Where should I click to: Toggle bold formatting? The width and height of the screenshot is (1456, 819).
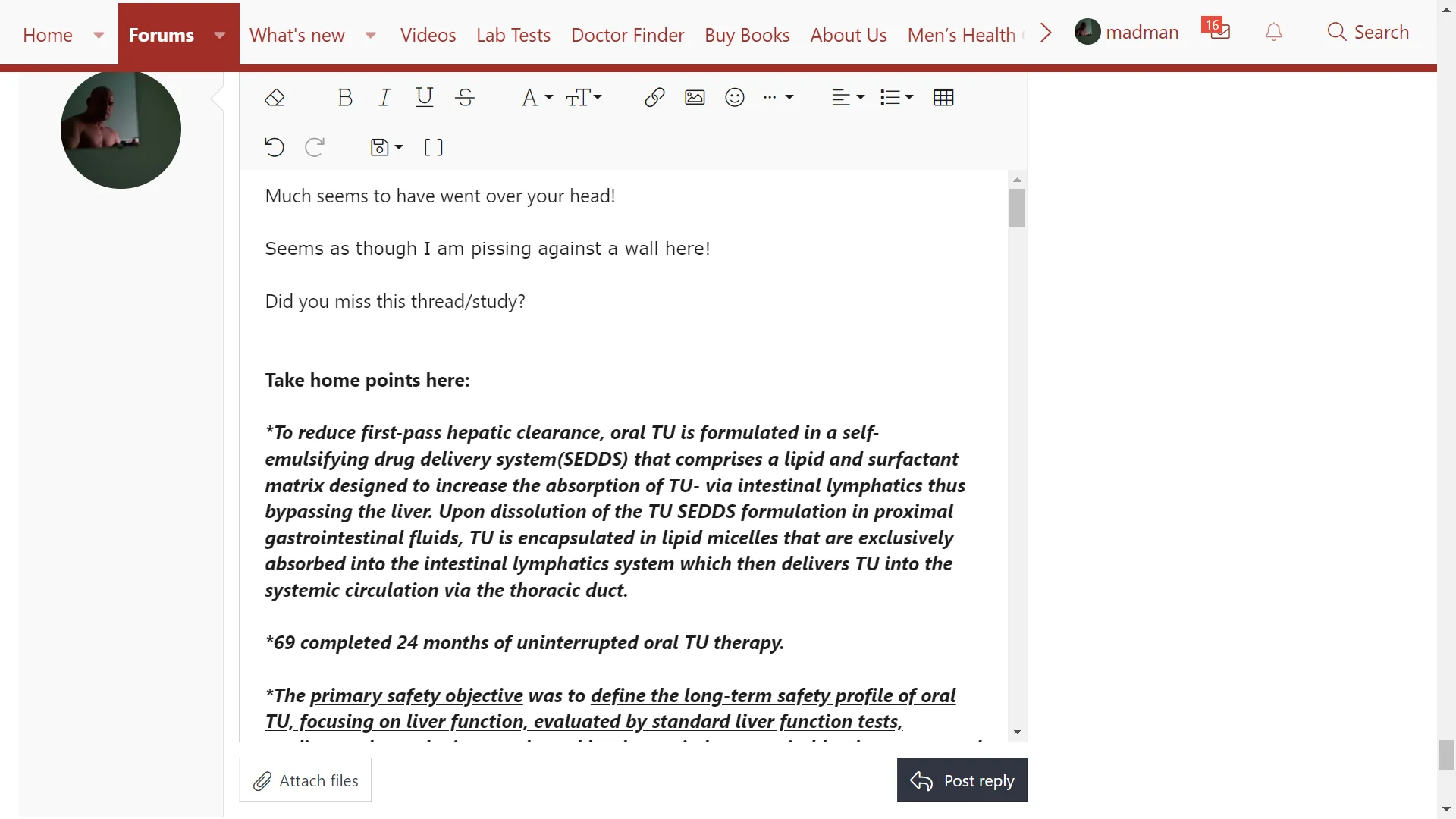point(345,98)
